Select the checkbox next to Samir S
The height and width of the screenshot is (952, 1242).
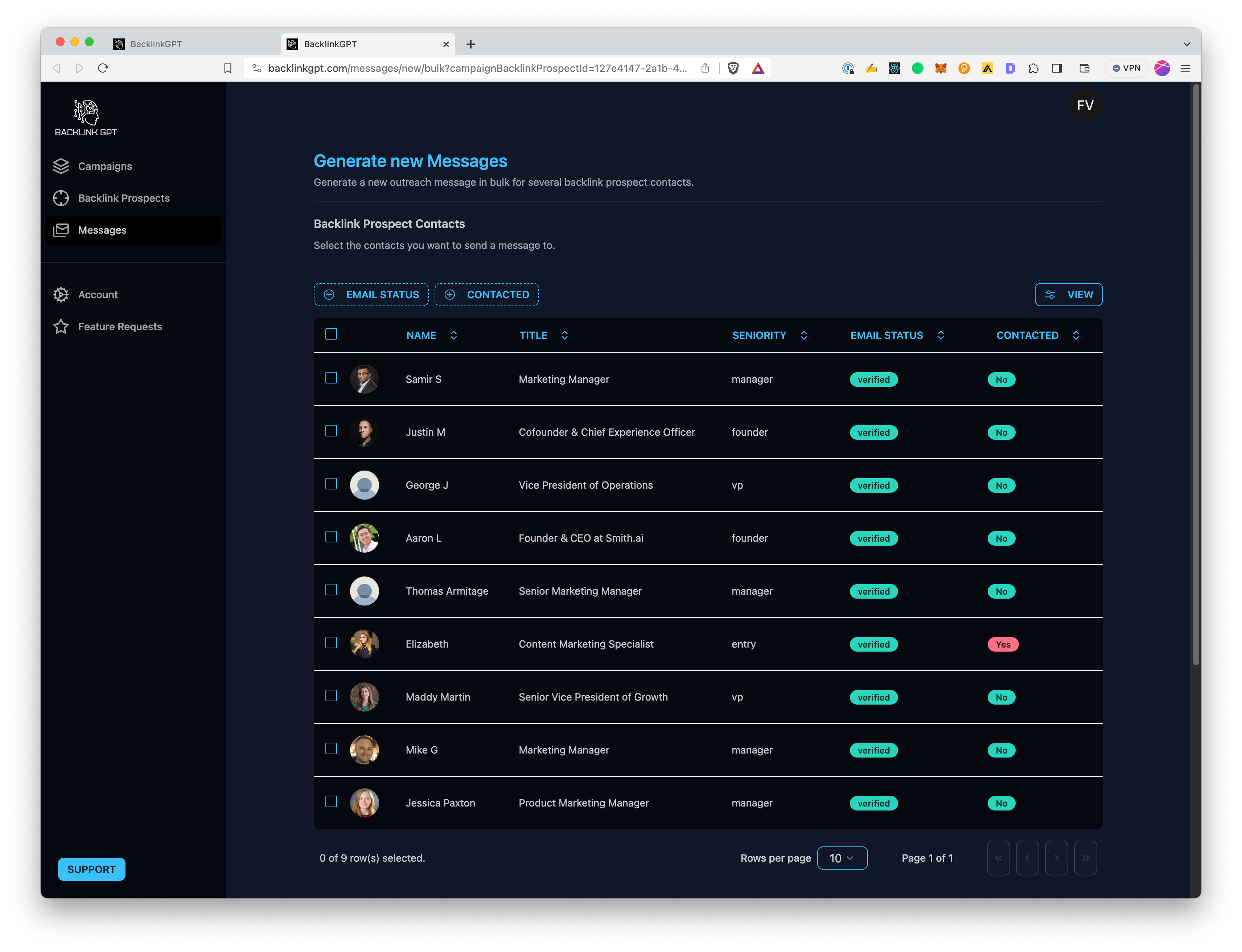[x=332, y=378]
